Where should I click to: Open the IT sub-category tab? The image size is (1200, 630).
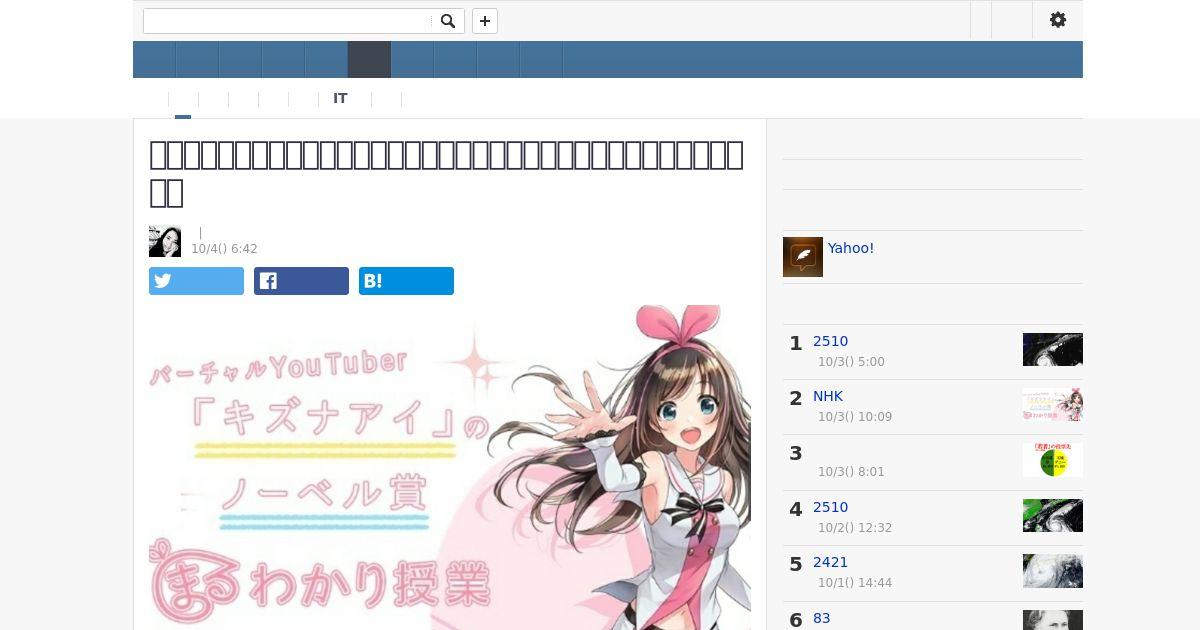tap(340, 98)
